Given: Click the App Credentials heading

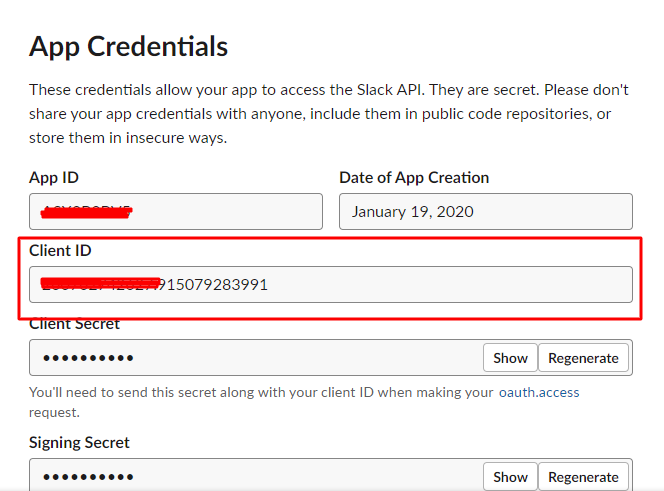Looking at the screenshot, I should point(128,46).
